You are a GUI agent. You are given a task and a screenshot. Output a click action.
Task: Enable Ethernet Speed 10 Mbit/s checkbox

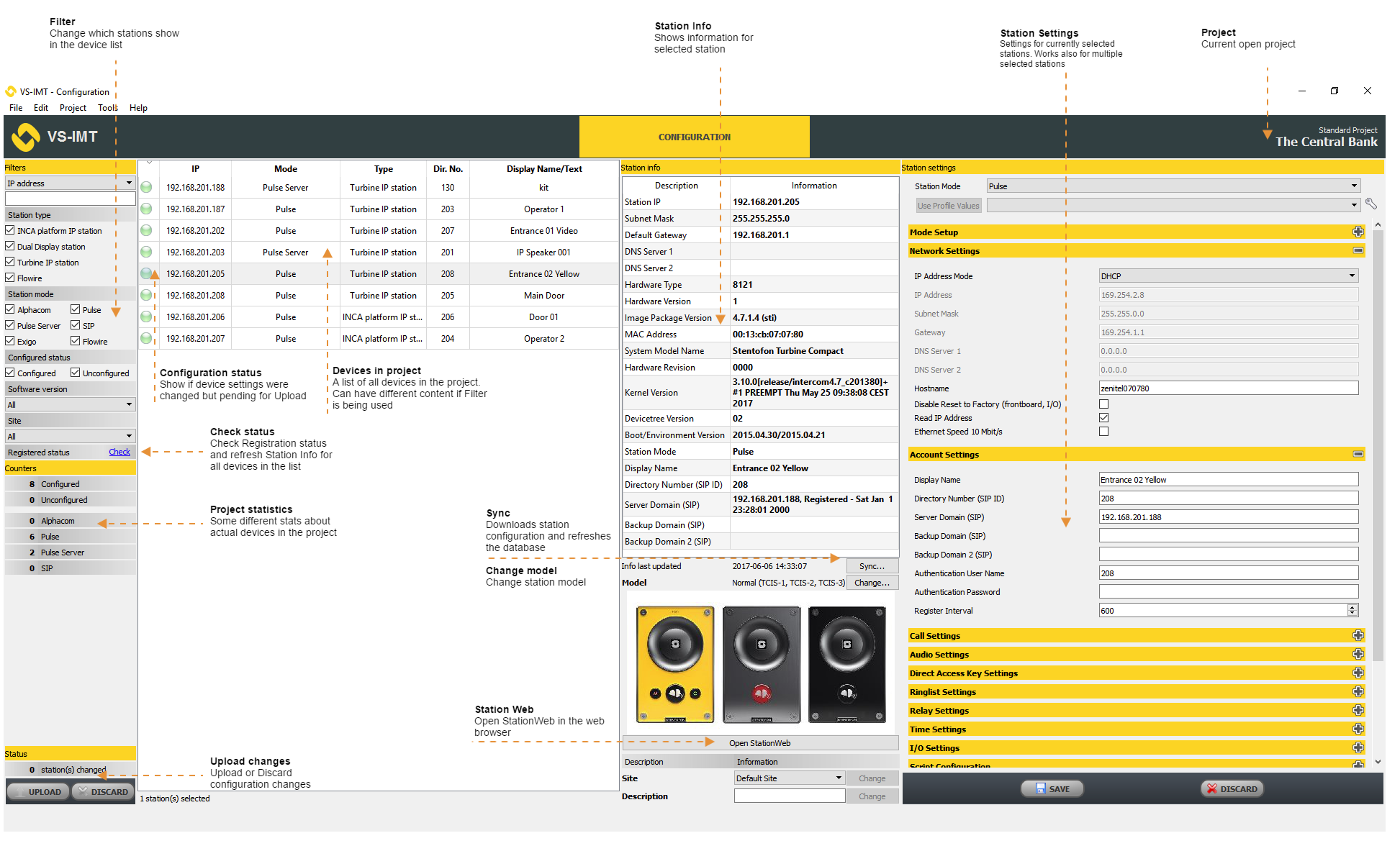click(x=1103, y=432)
